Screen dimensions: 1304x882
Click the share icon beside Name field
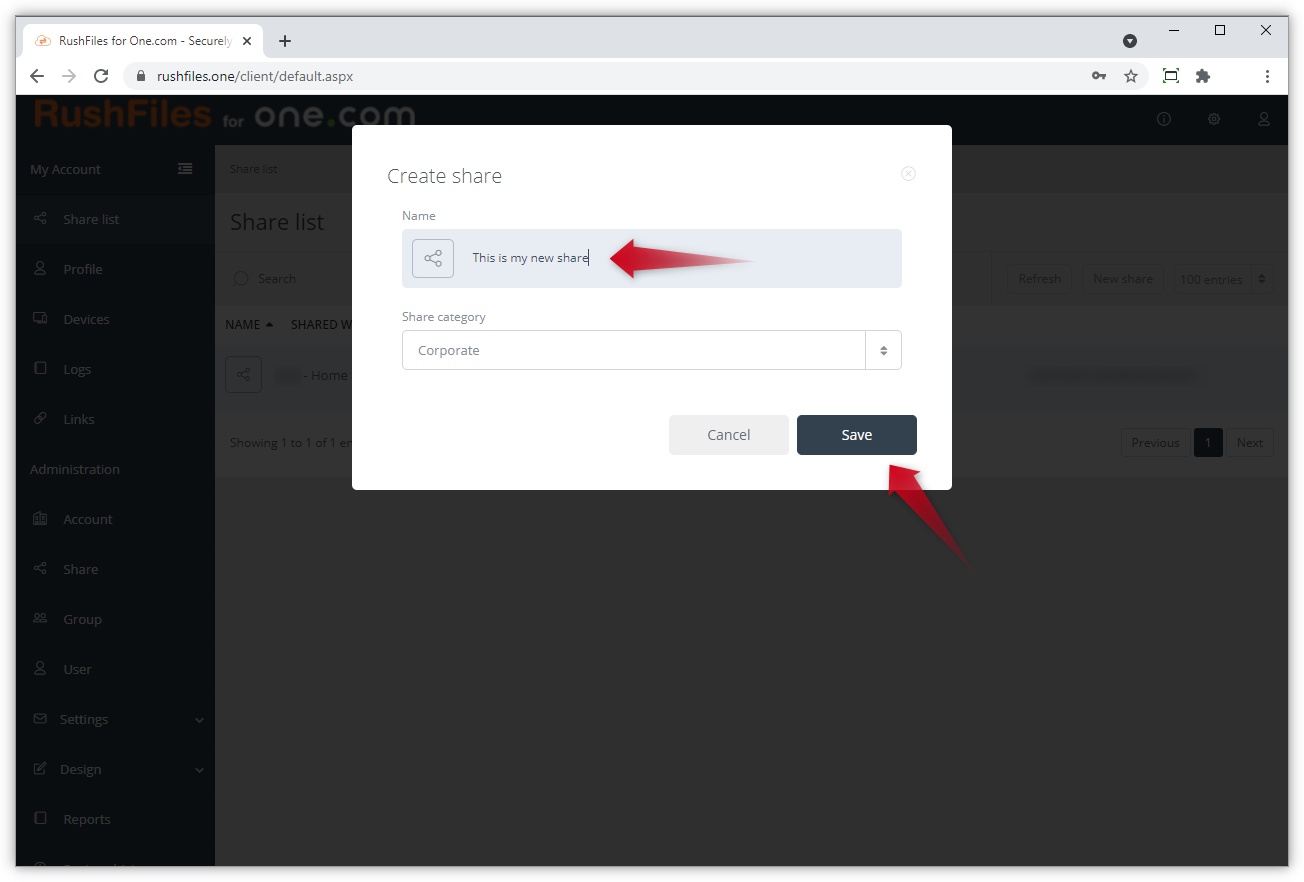click(x=433, y=258)
